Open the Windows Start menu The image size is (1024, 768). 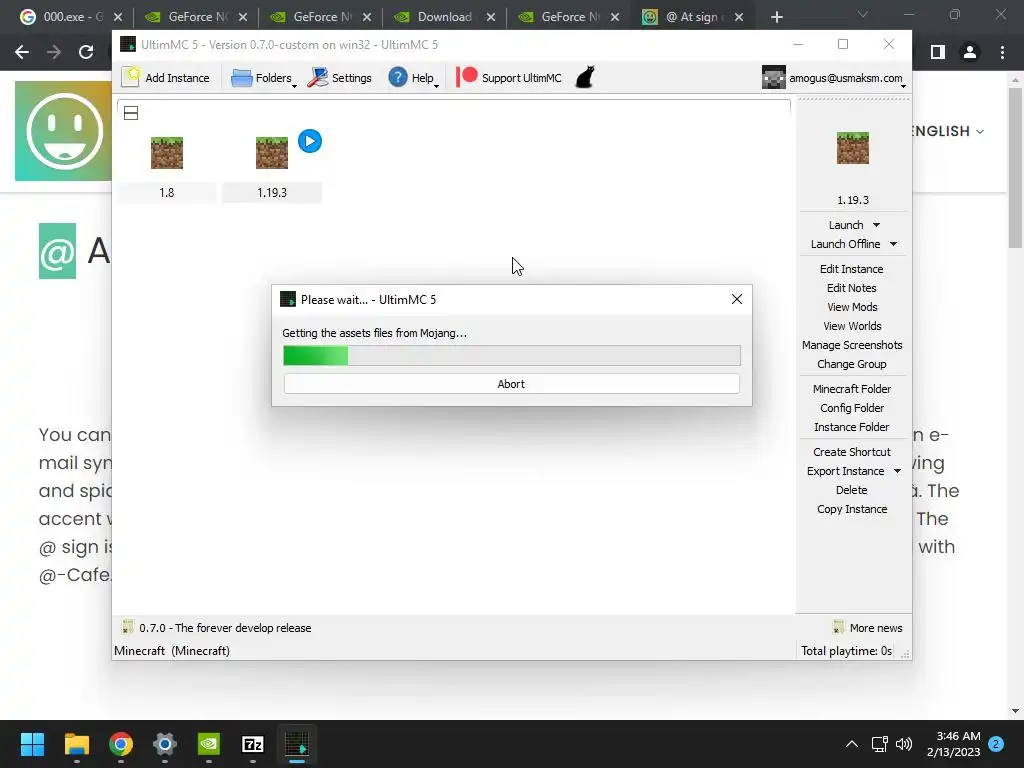click(32, 744)
